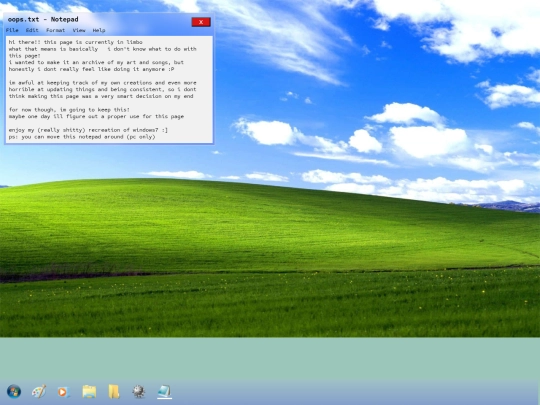
Task: Click inside the Notepad text area
Action: (x=109, y=90)
